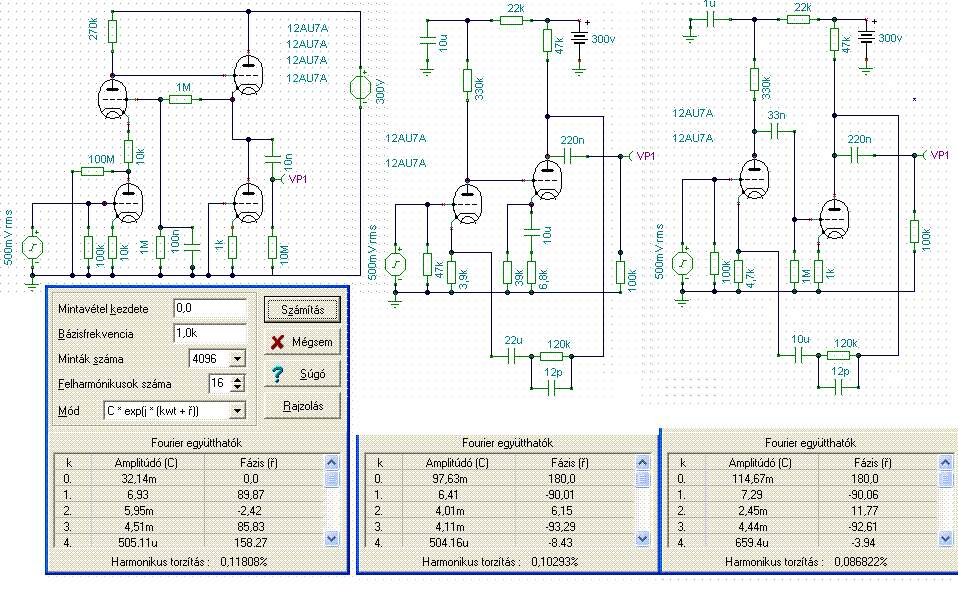Click the Bázisfrekvencia input field

click(210, 334)
